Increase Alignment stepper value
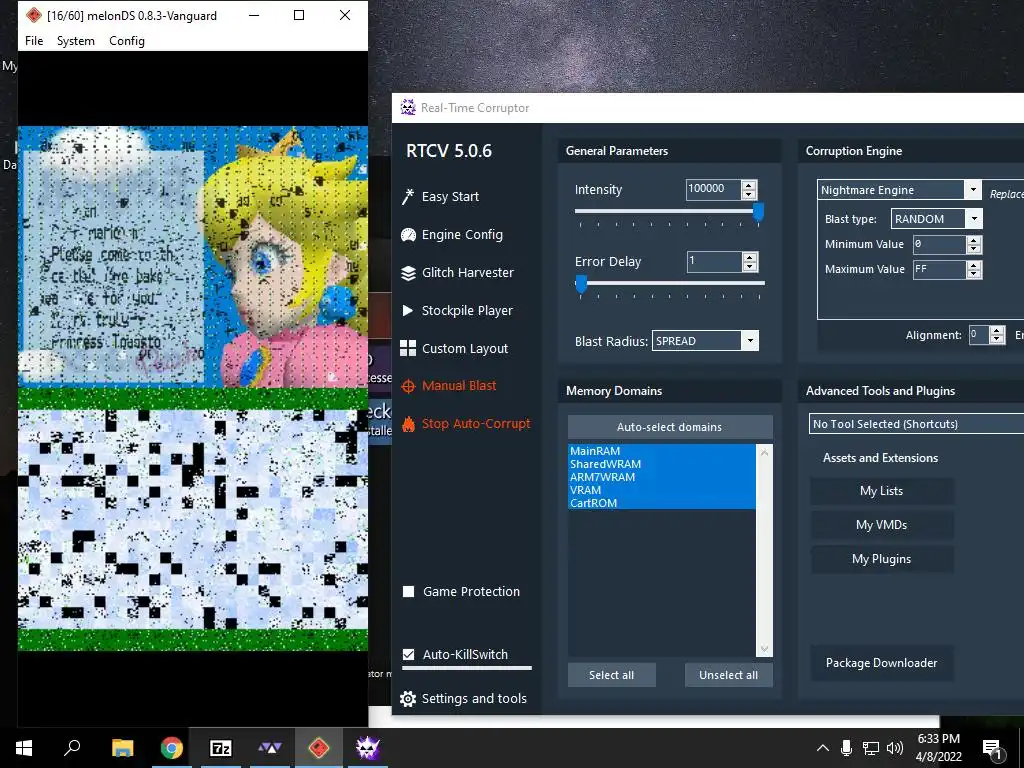 tap(997, 330)
